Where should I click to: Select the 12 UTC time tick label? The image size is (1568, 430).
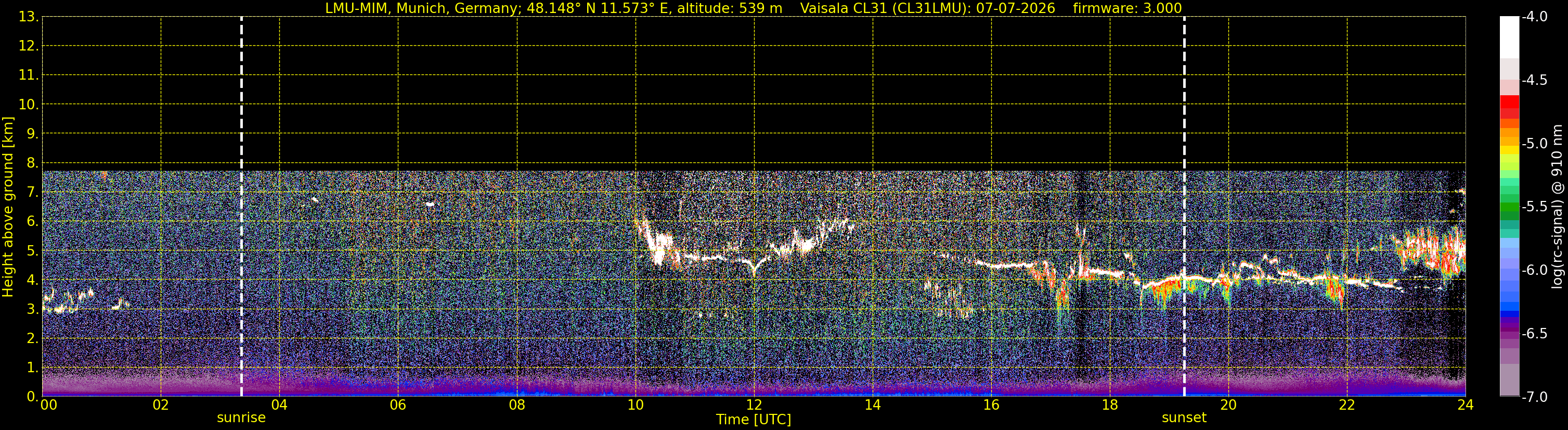coord(754,405)
